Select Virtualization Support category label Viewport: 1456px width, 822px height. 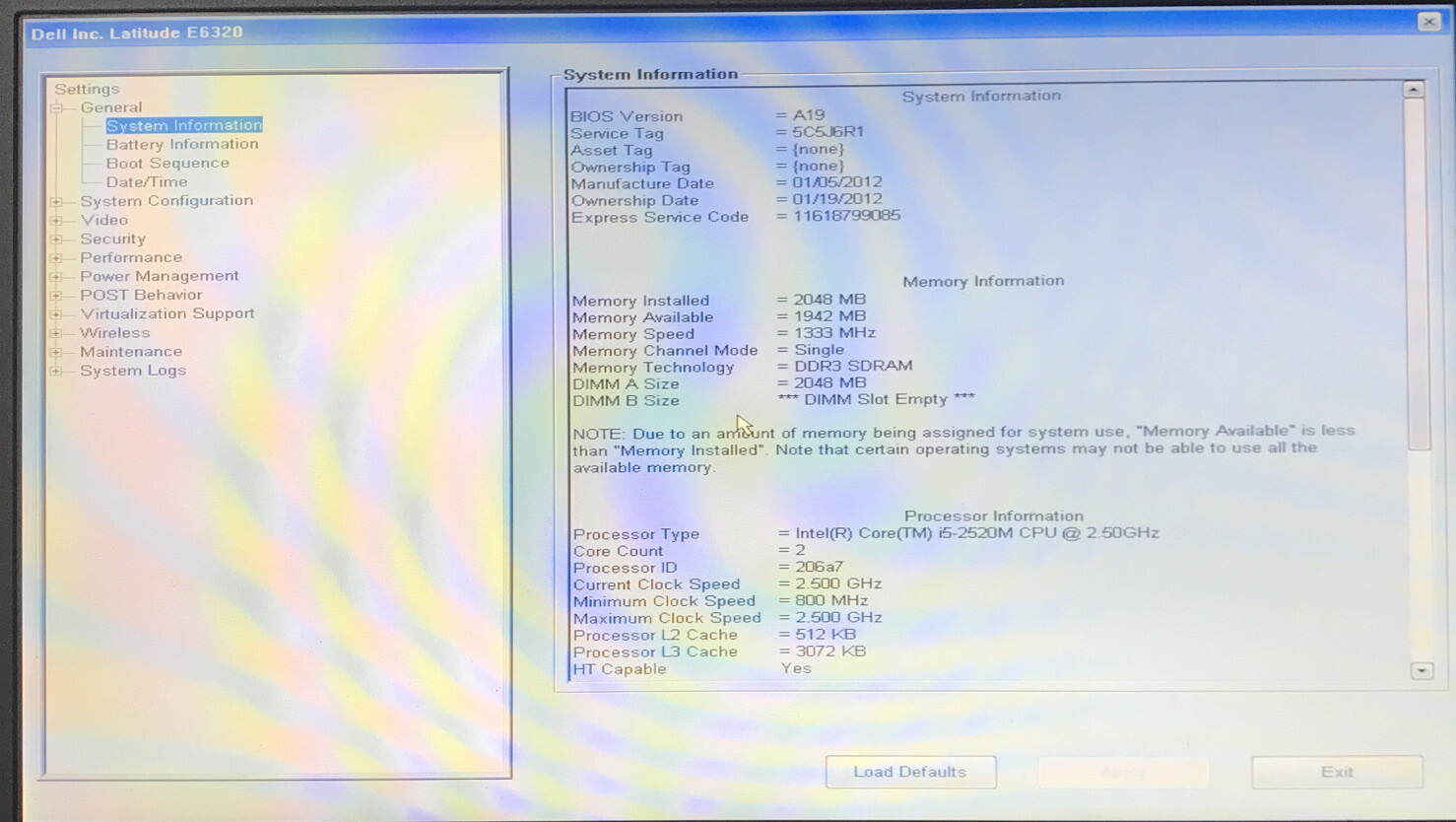click(x=167, y=313)
